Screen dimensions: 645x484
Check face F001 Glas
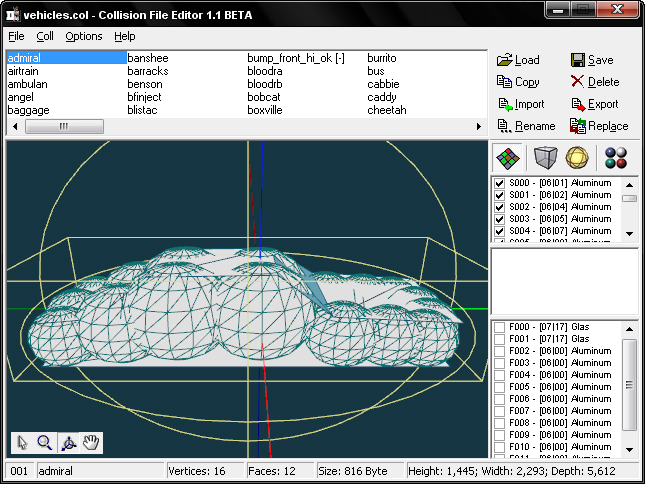(x=499, y=339)
